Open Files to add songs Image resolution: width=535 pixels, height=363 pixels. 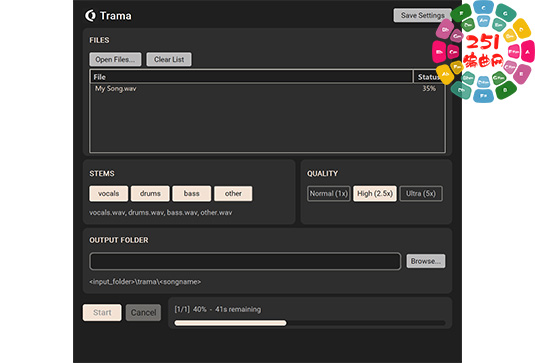115,59
